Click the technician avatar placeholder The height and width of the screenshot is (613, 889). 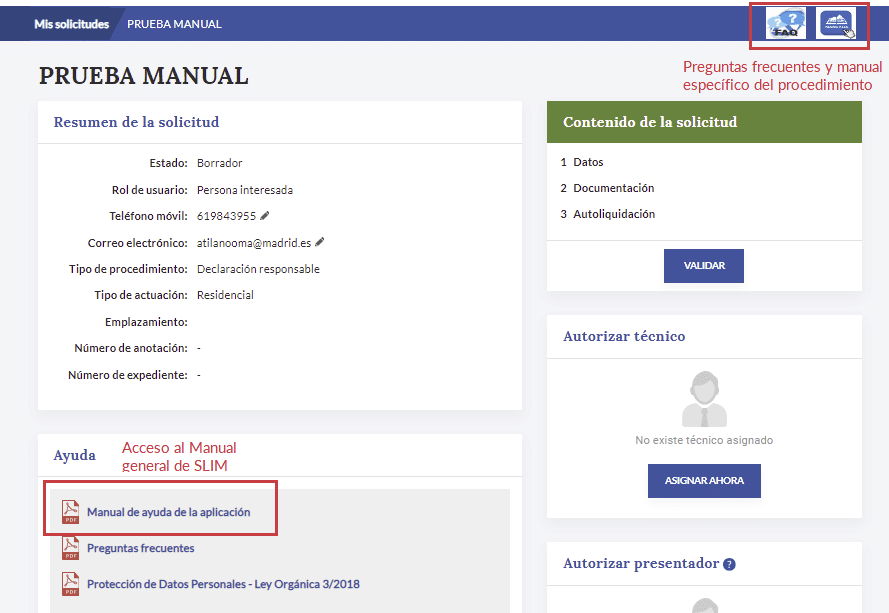(x=704, y=399)
